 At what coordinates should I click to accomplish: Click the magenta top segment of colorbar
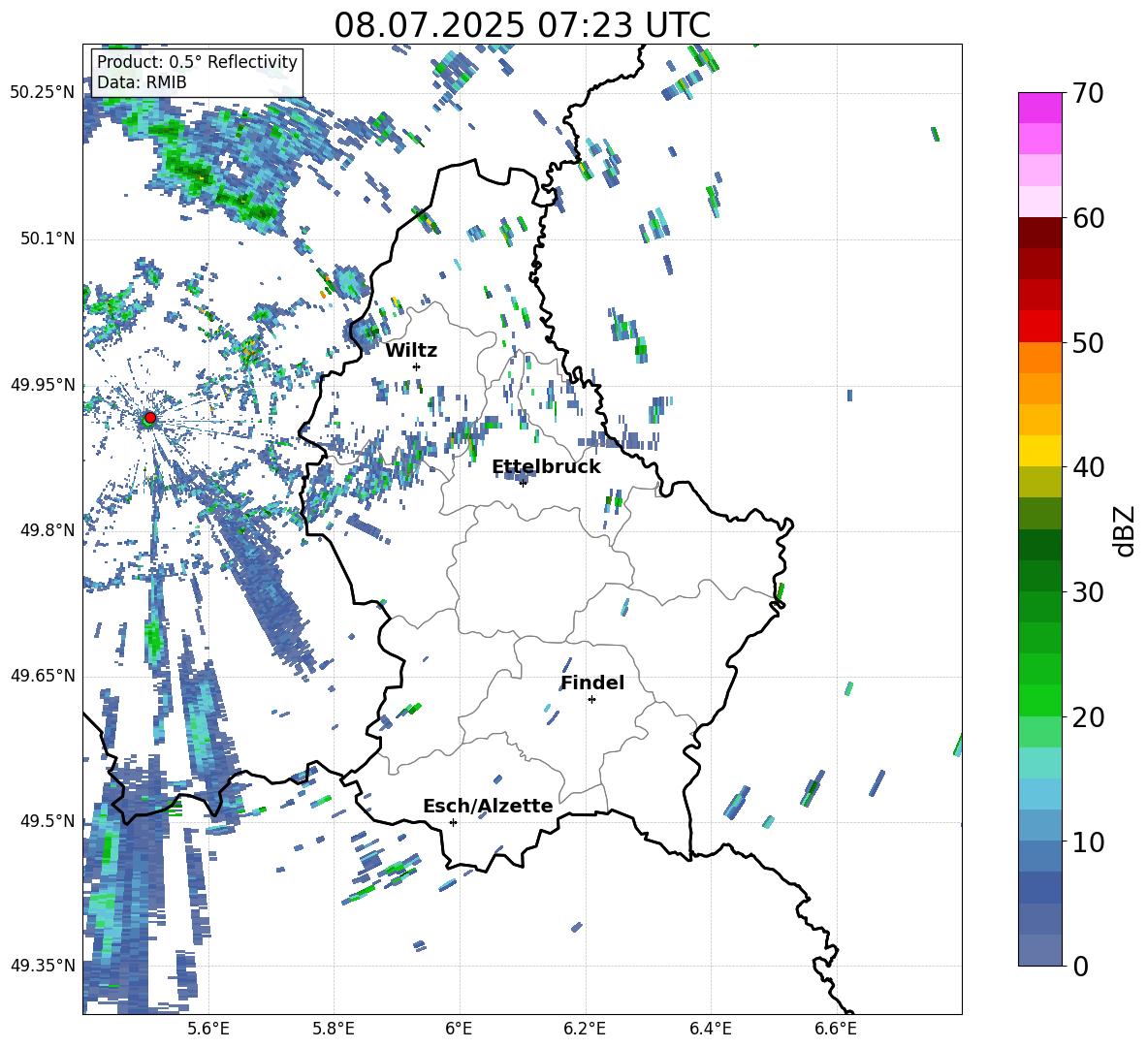coord(1039,108)
